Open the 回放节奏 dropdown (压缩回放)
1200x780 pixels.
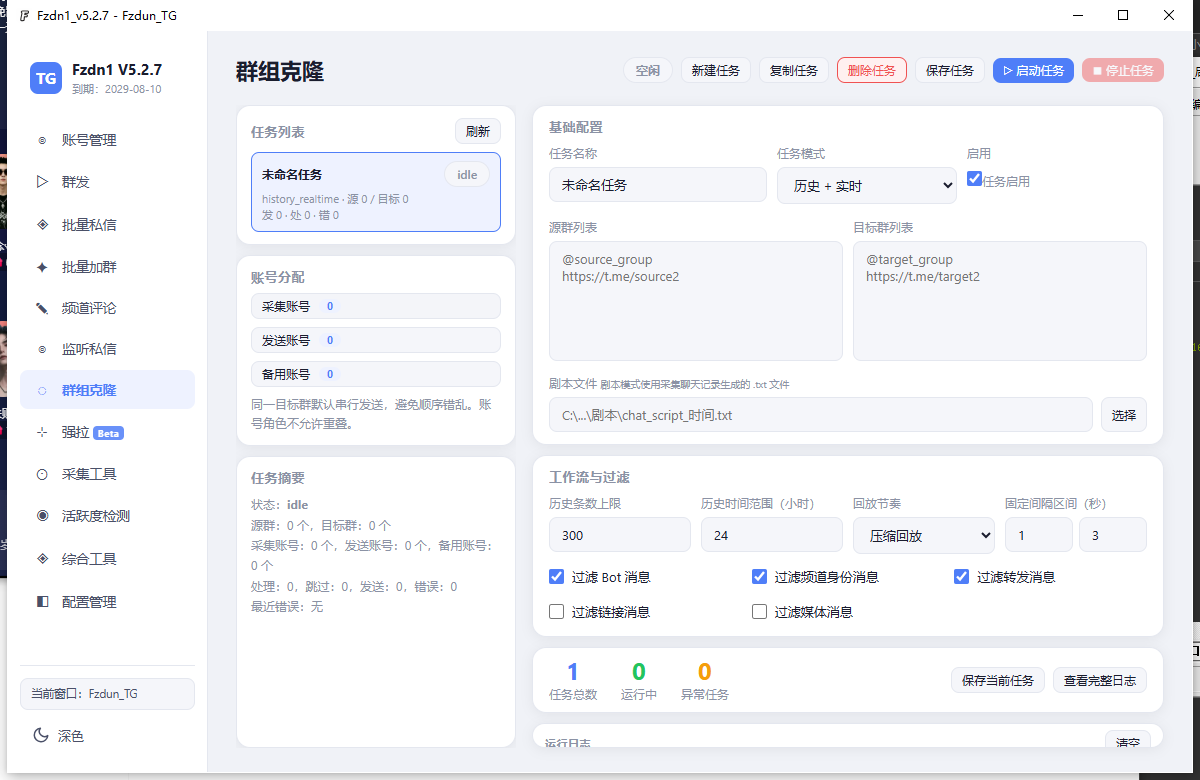(924, 535)
